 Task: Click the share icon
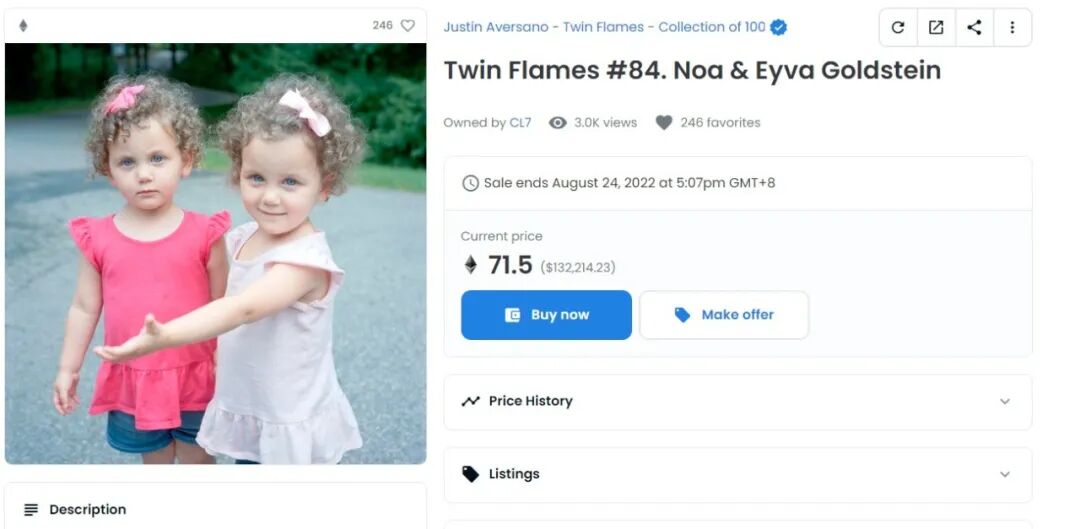[x=974, y=28]
